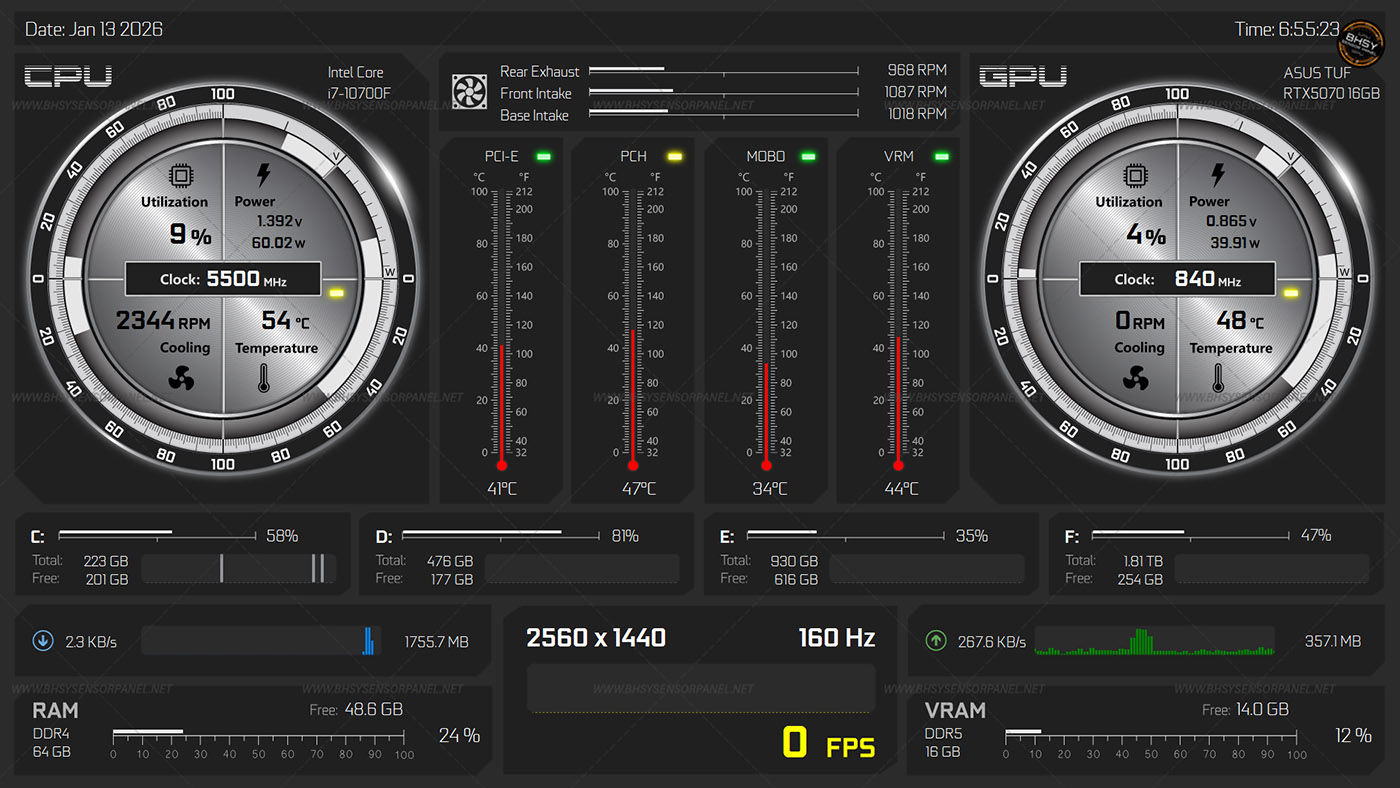Click the GPU '48 °C' temperature value
Screen dimensions: 1400x788
click(1241, 320)
